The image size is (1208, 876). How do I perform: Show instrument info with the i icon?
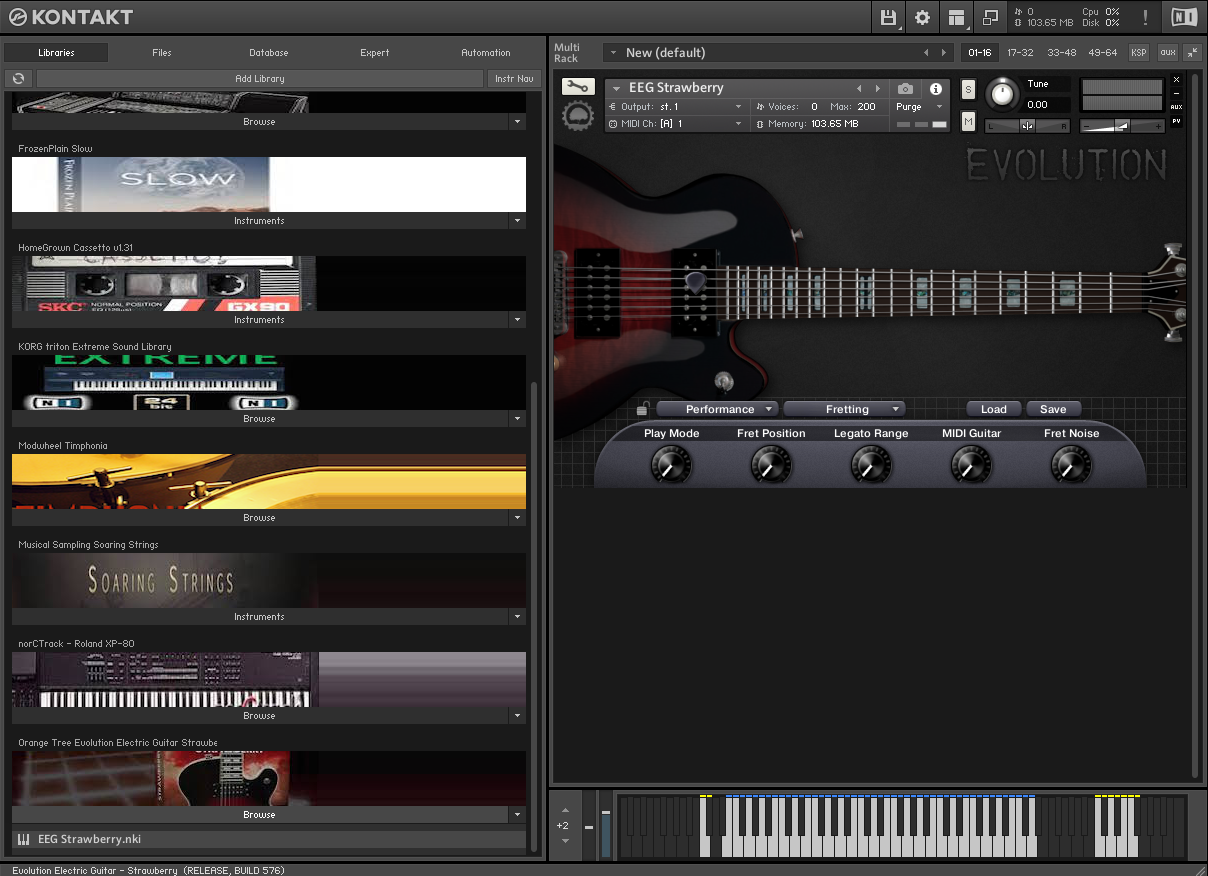(936, 89)
